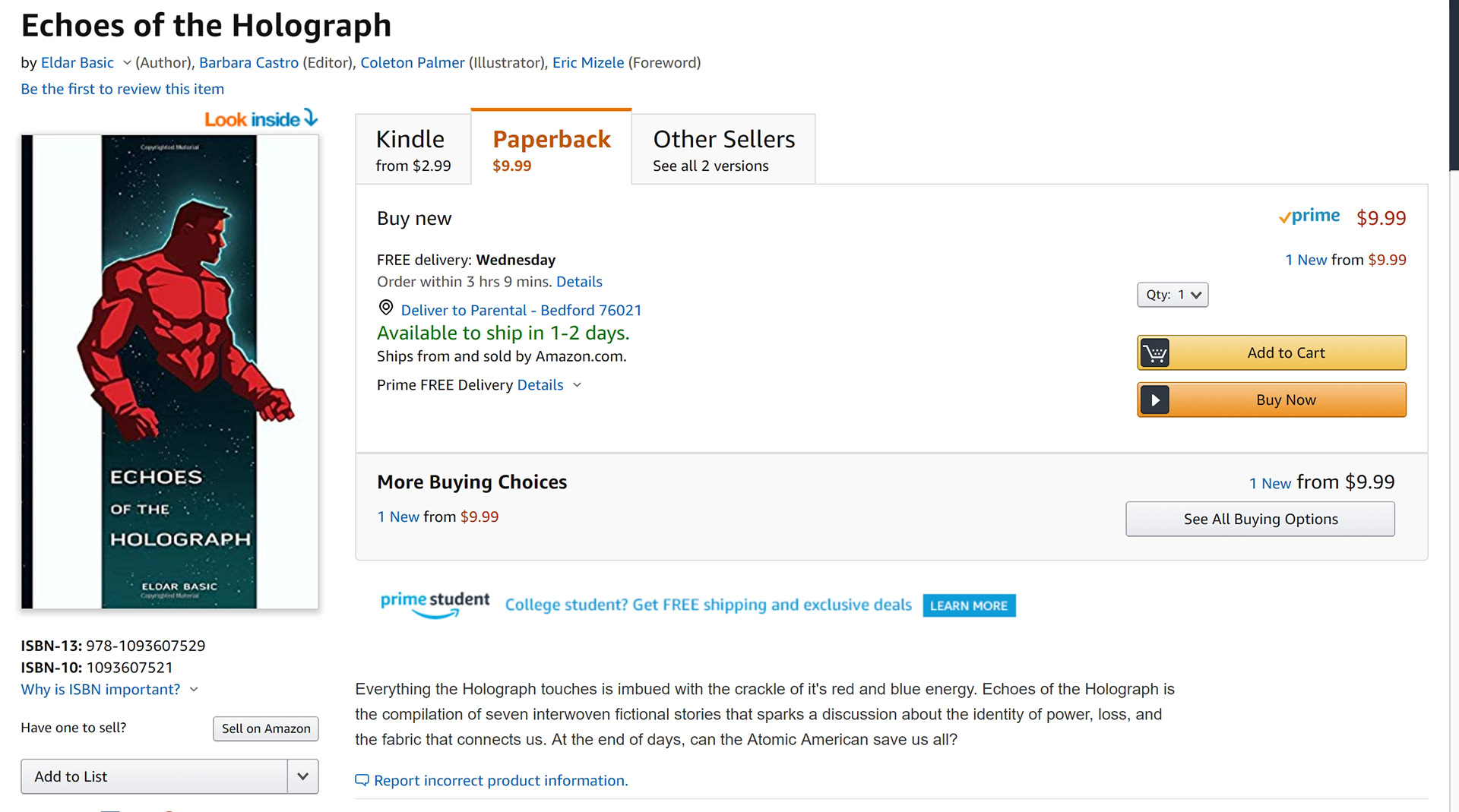Screen dimensions: 1459x812
Task: Click See All Buying Options button
Action: [1260, 520]
